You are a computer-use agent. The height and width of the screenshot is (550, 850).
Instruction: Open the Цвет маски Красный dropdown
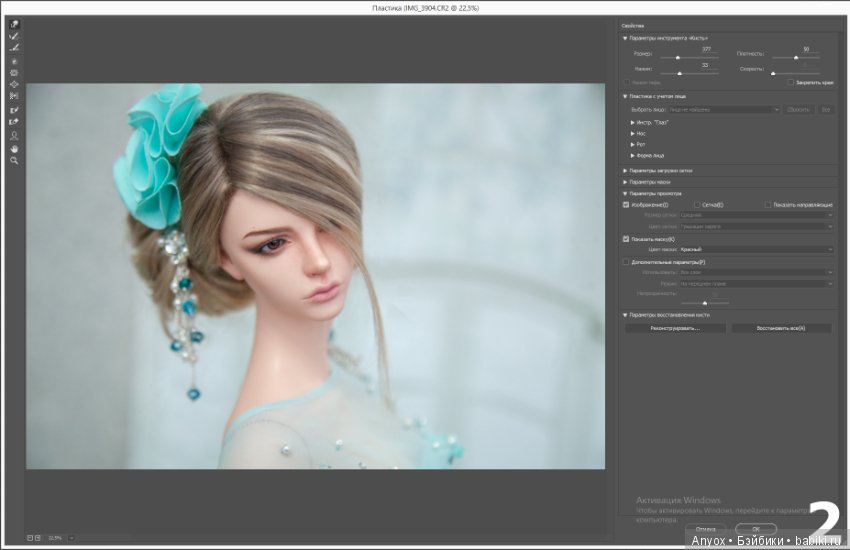[756, 249]
